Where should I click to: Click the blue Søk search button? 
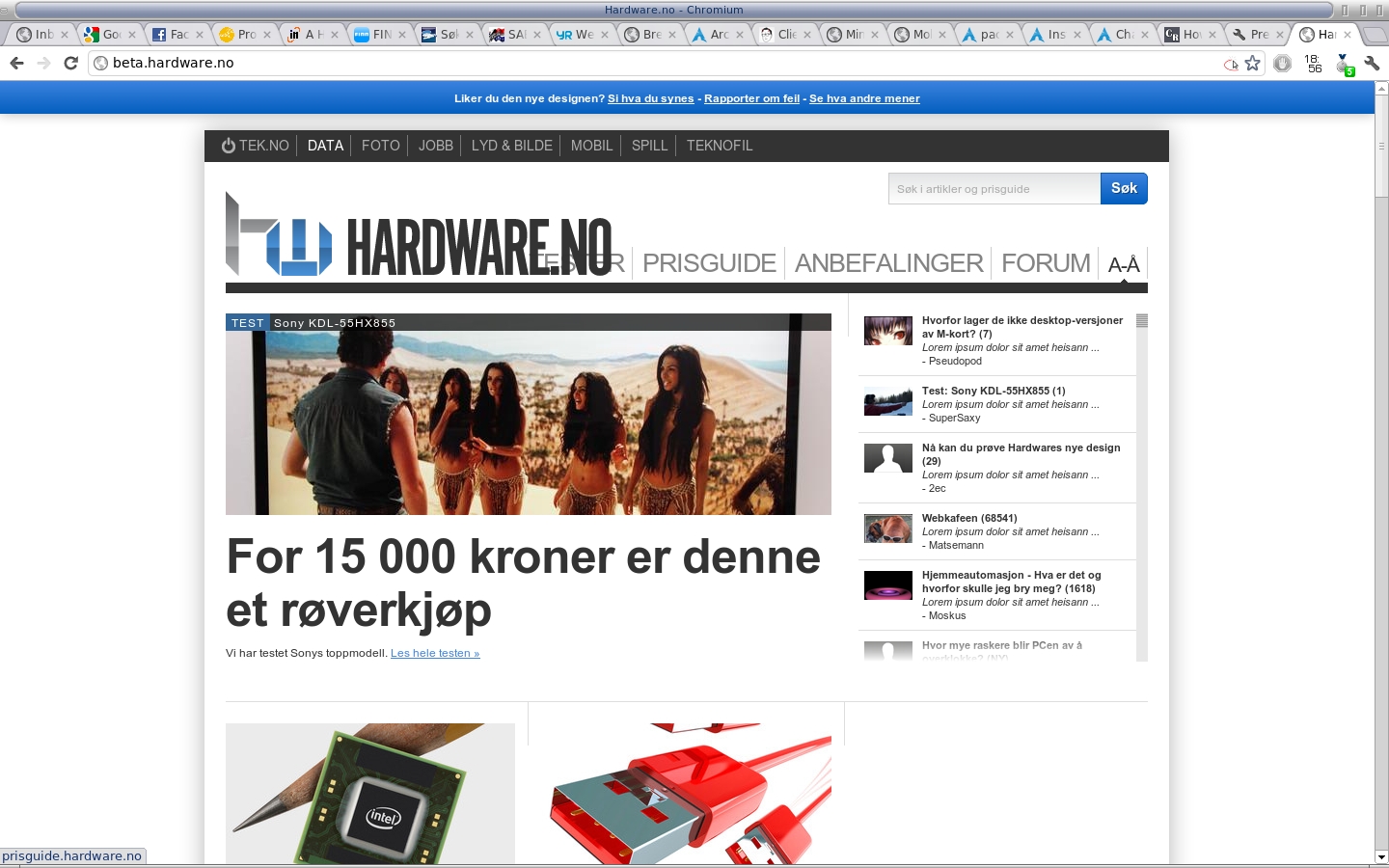1124,188
